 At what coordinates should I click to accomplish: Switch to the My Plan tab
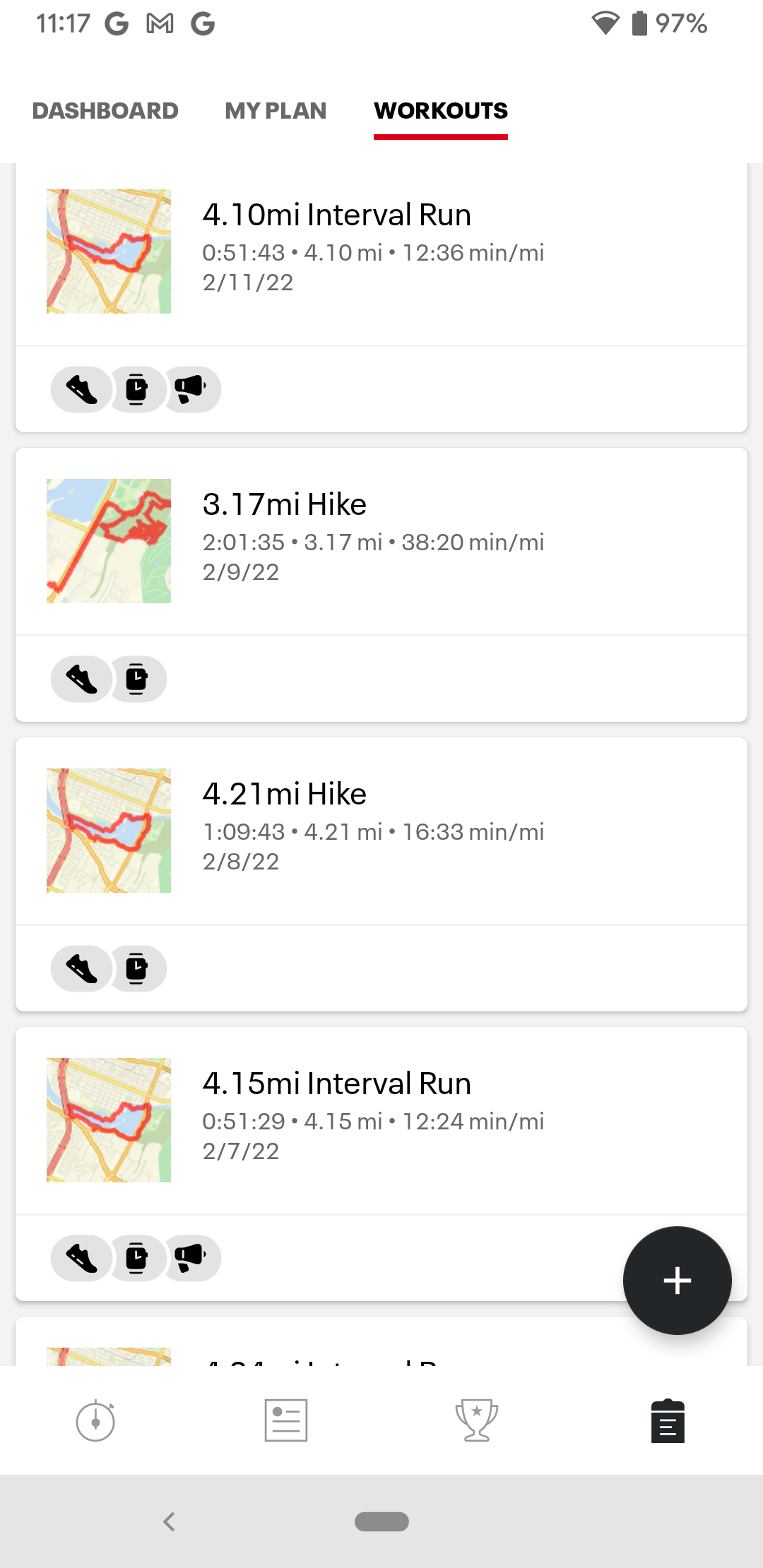(276, 111)
